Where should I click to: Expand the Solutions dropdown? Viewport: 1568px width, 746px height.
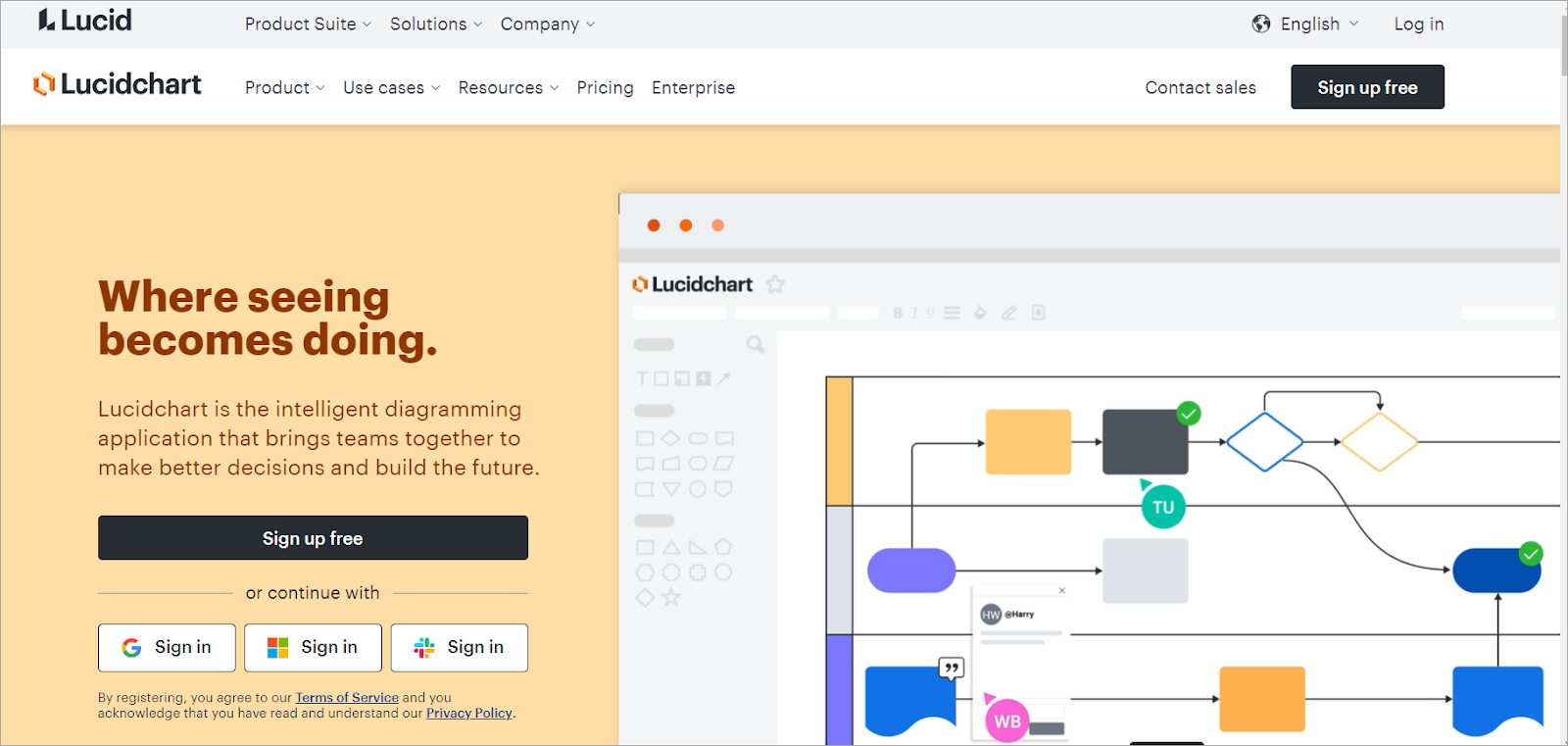point(436,24)
